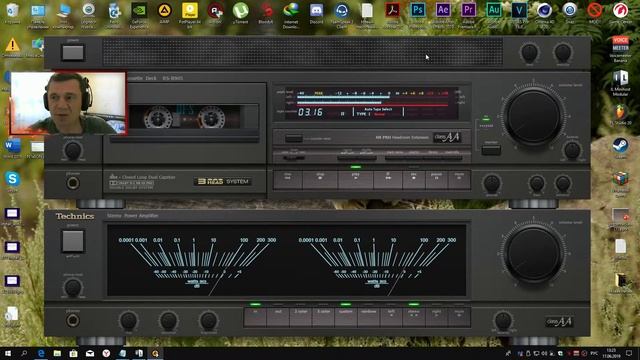
Task: Open the Bloody mouse software icon
Action: (266, 14)
